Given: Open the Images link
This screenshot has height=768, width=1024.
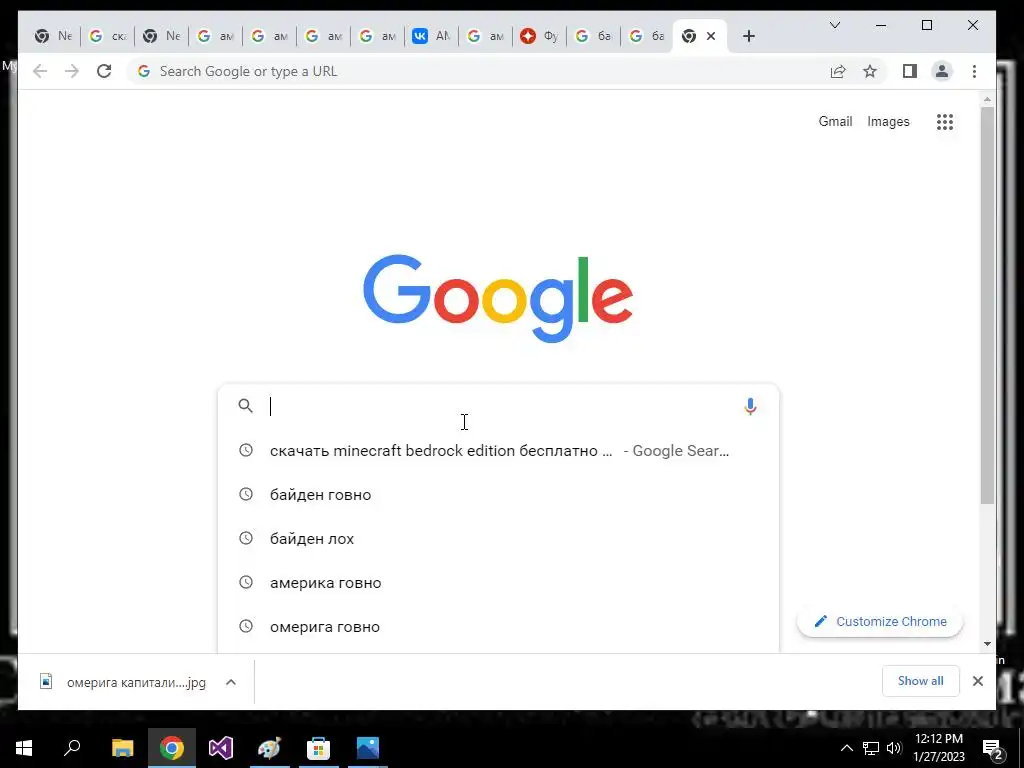Looking at the screenshot, I should 888,121.
